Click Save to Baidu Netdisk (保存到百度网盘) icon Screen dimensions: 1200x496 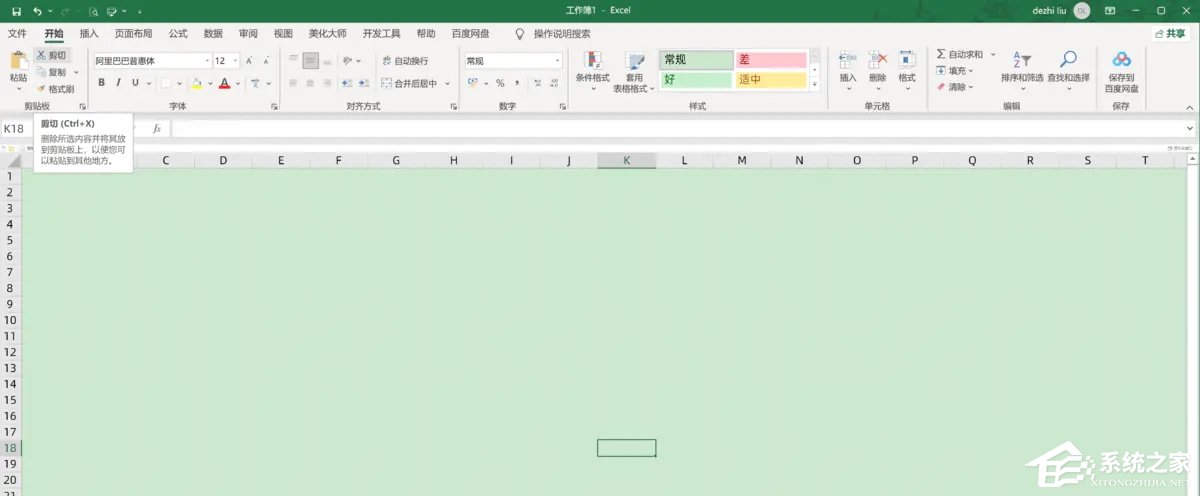tap(1121, 61)
